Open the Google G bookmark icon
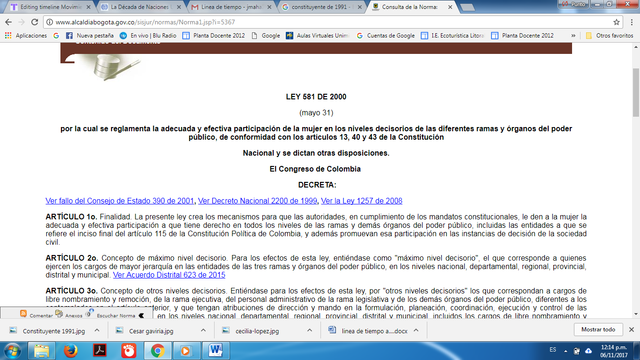This screenshot has height=360, width=640. (56, 36)
